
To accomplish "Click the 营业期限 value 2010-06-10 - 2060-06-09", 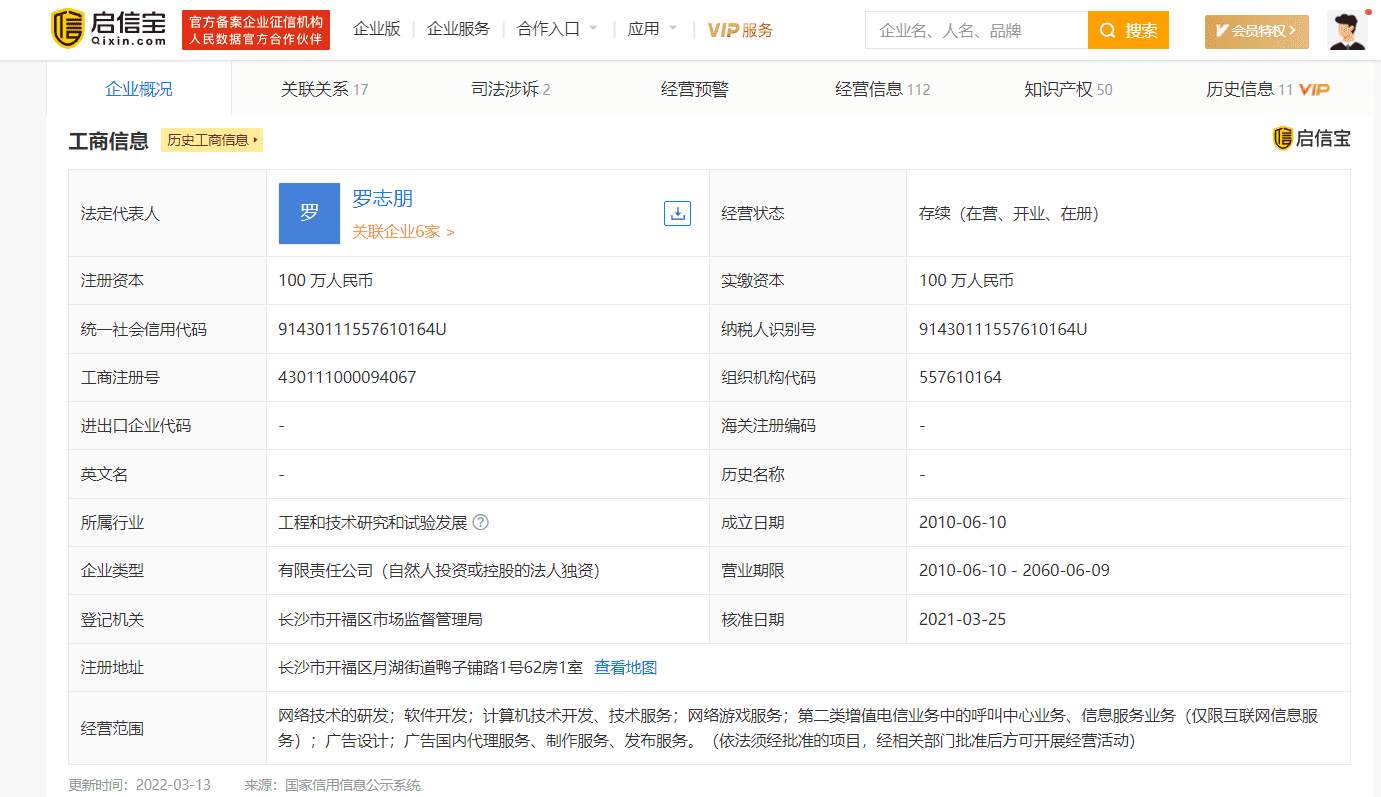I will click(1014, 570).
